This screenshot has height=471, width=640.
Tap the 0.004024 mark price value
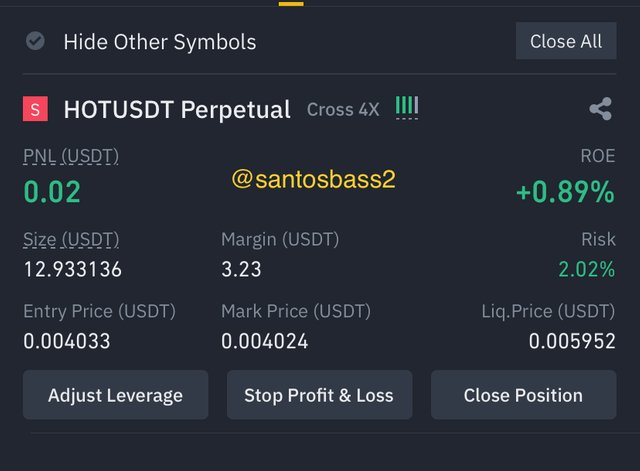264,341
